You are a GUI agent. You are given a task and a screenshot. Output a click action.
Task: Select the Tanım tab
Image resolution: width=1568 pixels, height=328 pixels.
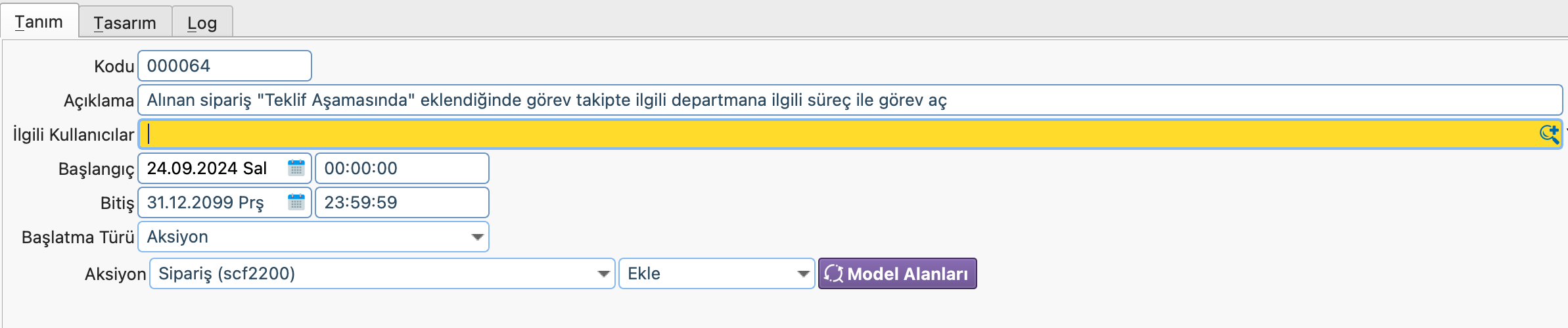tap(39, 22)
